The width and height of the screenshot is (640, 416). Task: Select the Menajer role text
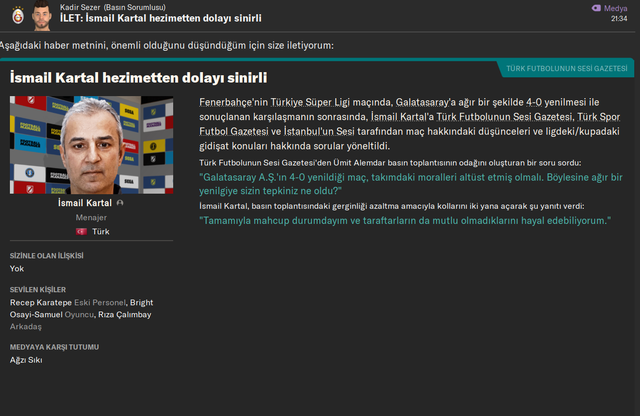[x=91, y=218]
